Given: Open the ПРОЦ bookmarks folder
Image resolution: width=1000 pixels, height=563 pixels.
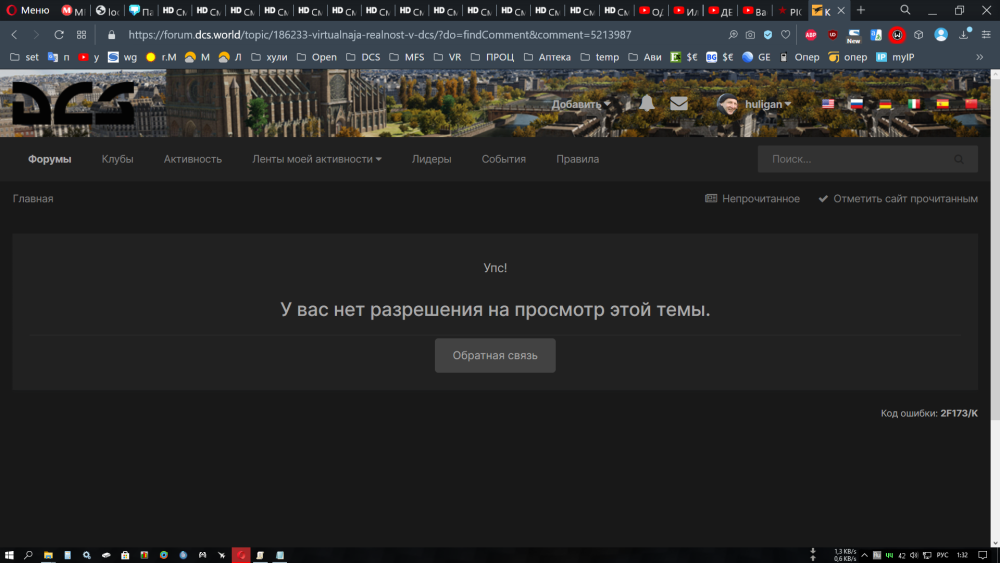Looking at the screenshot, I should click(x=492, y=57).
